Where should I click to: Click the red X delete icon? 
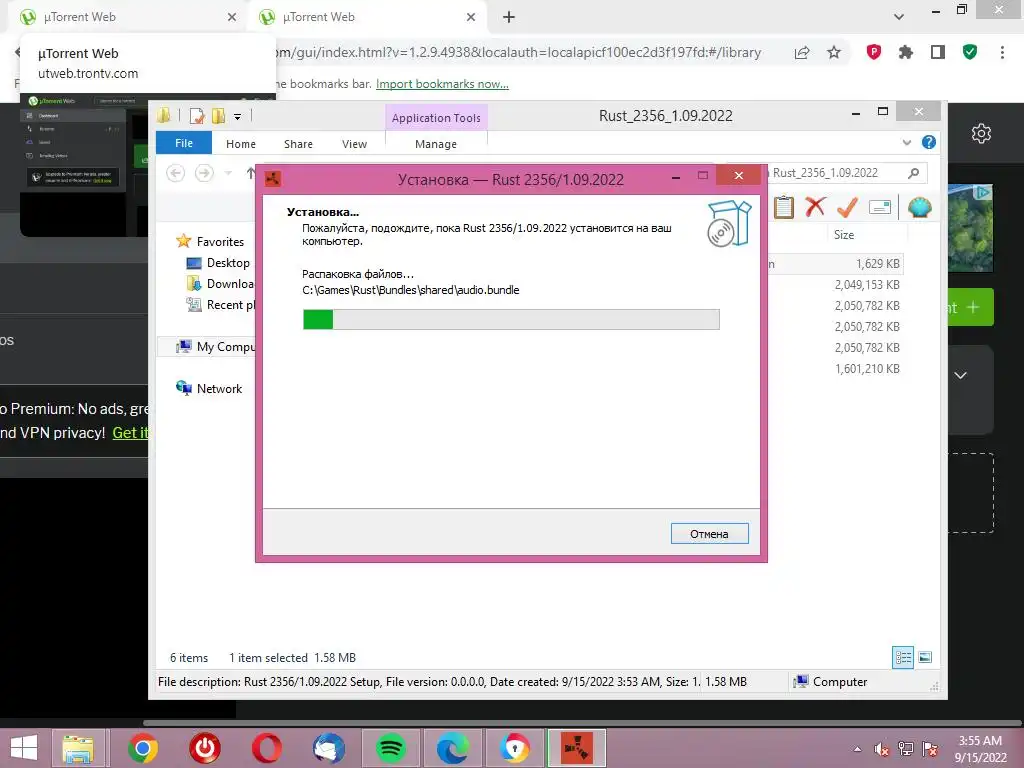click(815, 207)
